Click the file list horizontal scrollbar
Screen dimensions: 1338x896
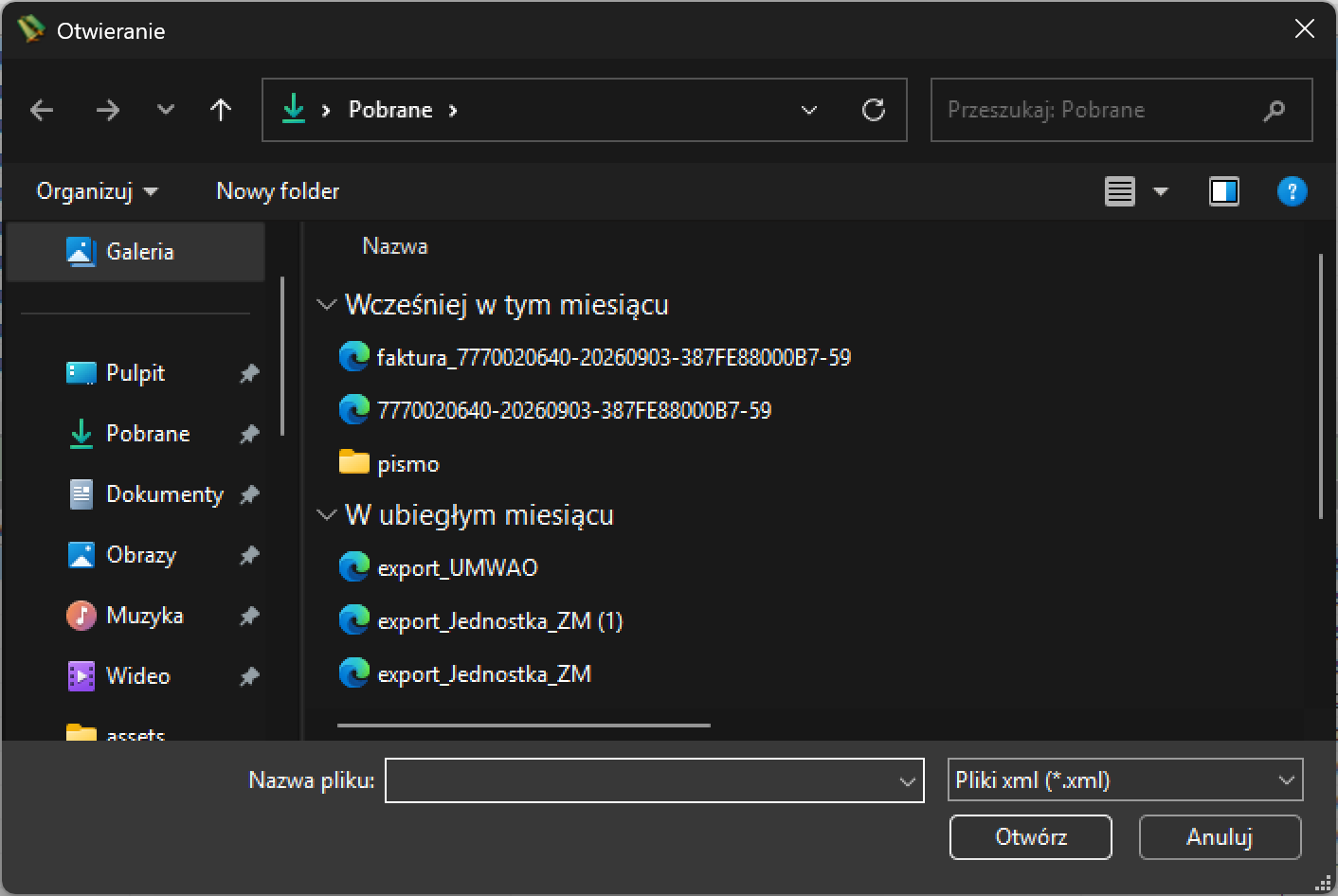524,726
